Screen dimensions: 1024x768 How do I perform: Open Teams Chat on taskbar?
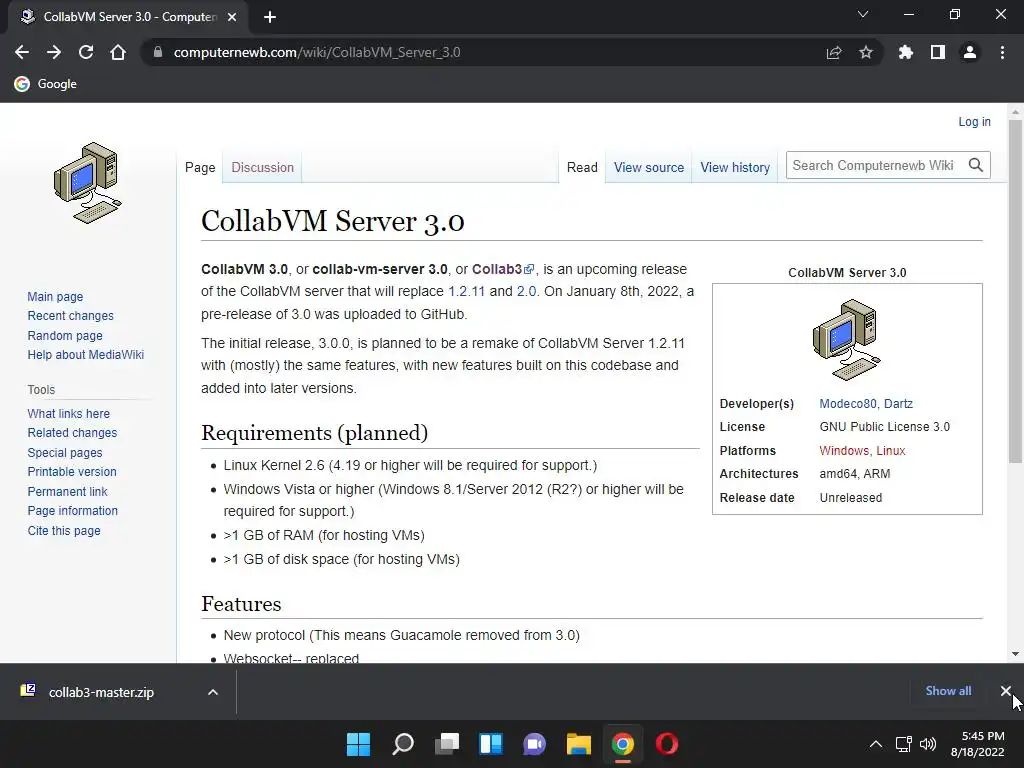(534, 744)
